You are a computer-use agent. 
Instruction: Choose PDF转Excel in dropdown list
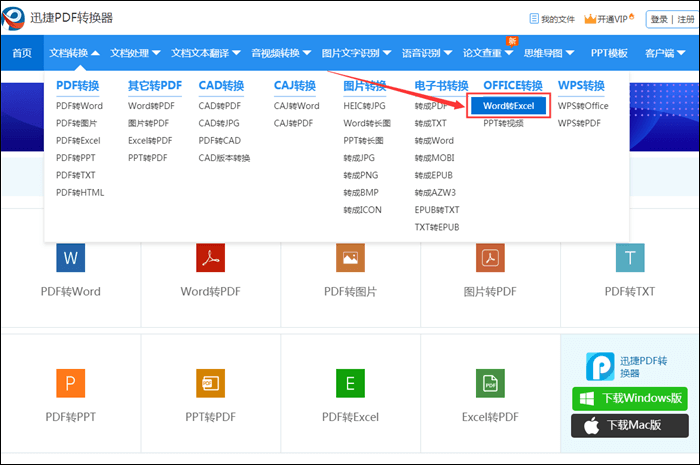pyautogui.click(x=78, y=141)
